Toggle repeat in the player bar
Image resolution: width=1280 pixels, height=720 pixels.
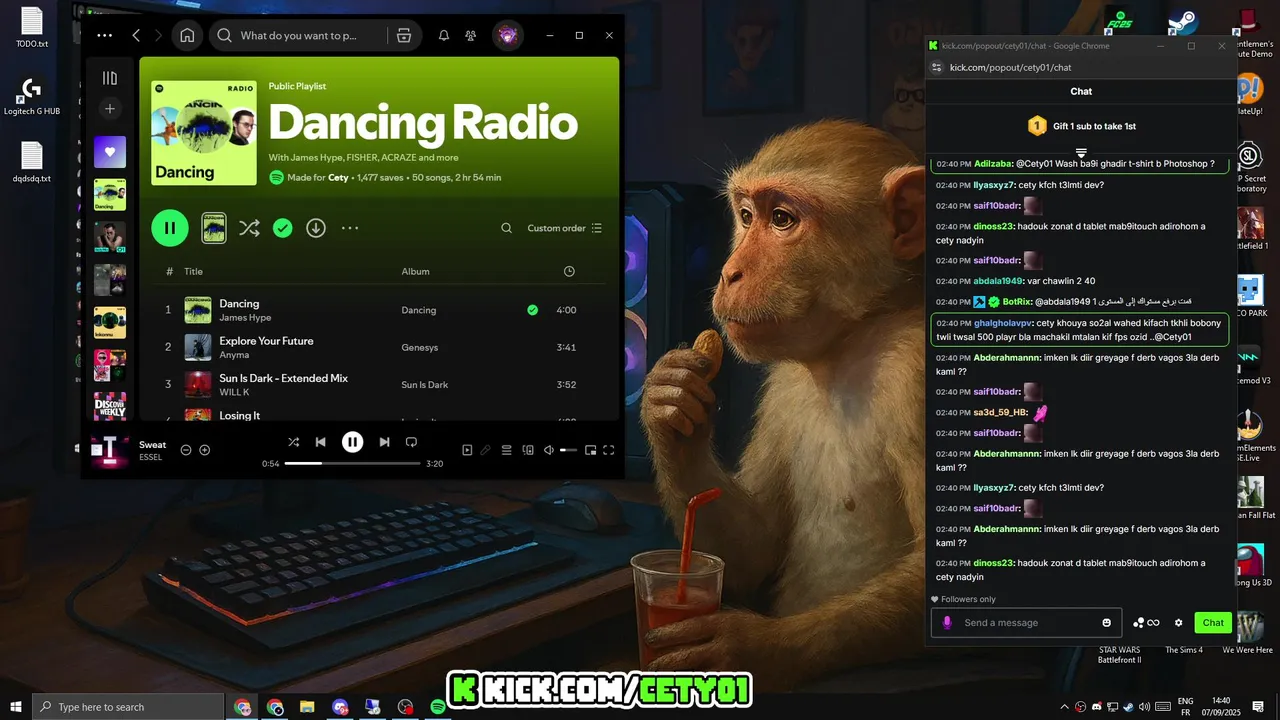[411, 442]
